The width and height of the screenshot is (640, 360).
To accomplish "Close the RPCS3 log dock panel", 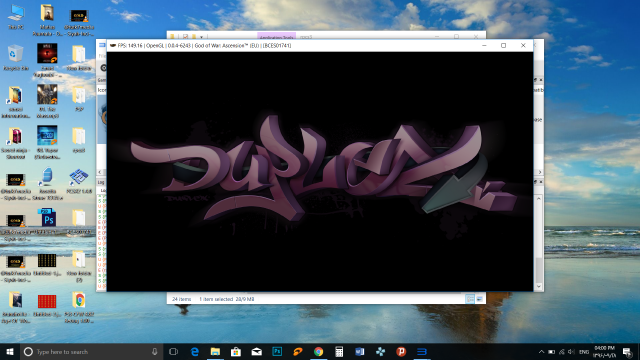I will tap(541, 182).
